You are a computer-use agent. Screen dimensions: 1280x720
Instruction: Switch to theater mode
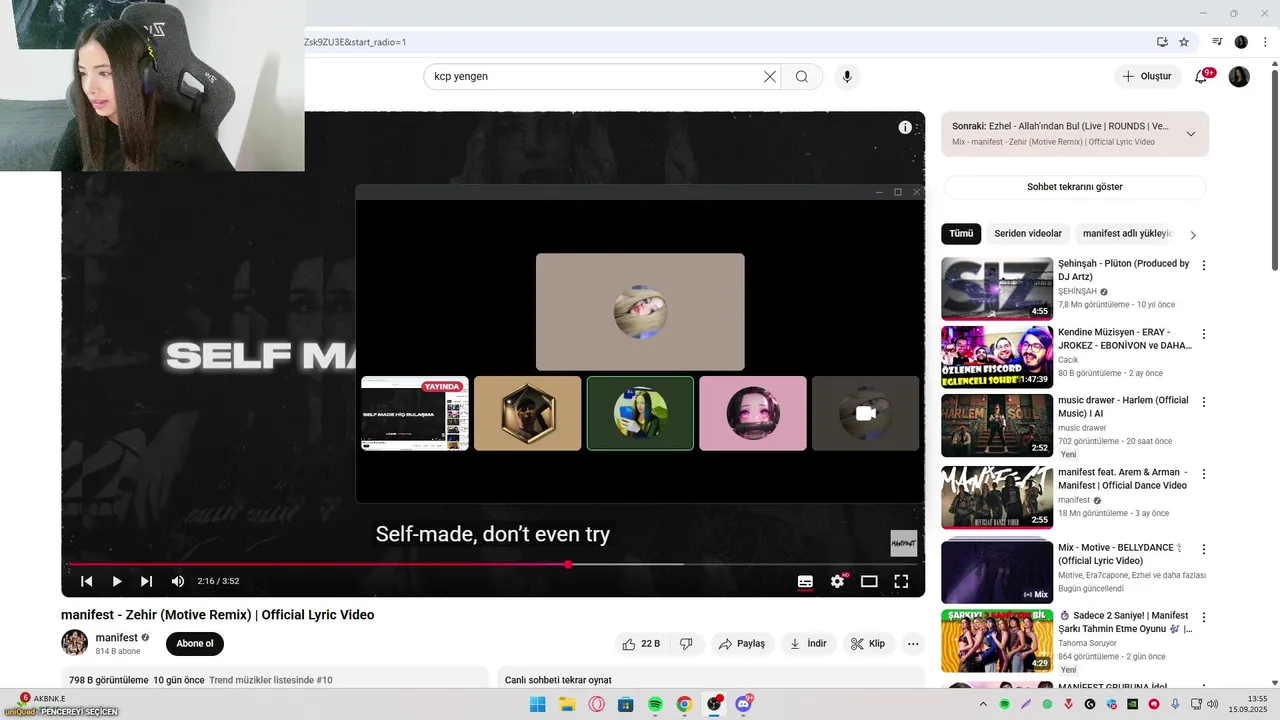(x=869, y=581)
